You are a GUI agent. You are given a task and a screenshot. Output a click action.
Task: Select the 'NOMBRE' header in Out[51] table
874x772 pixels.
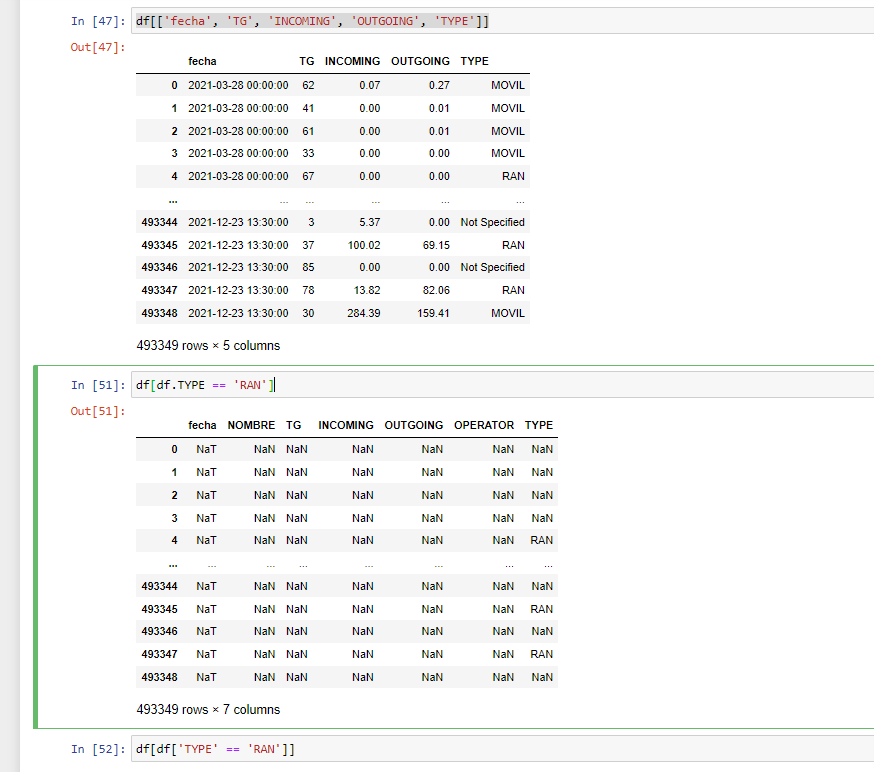[x=251, y=425]
